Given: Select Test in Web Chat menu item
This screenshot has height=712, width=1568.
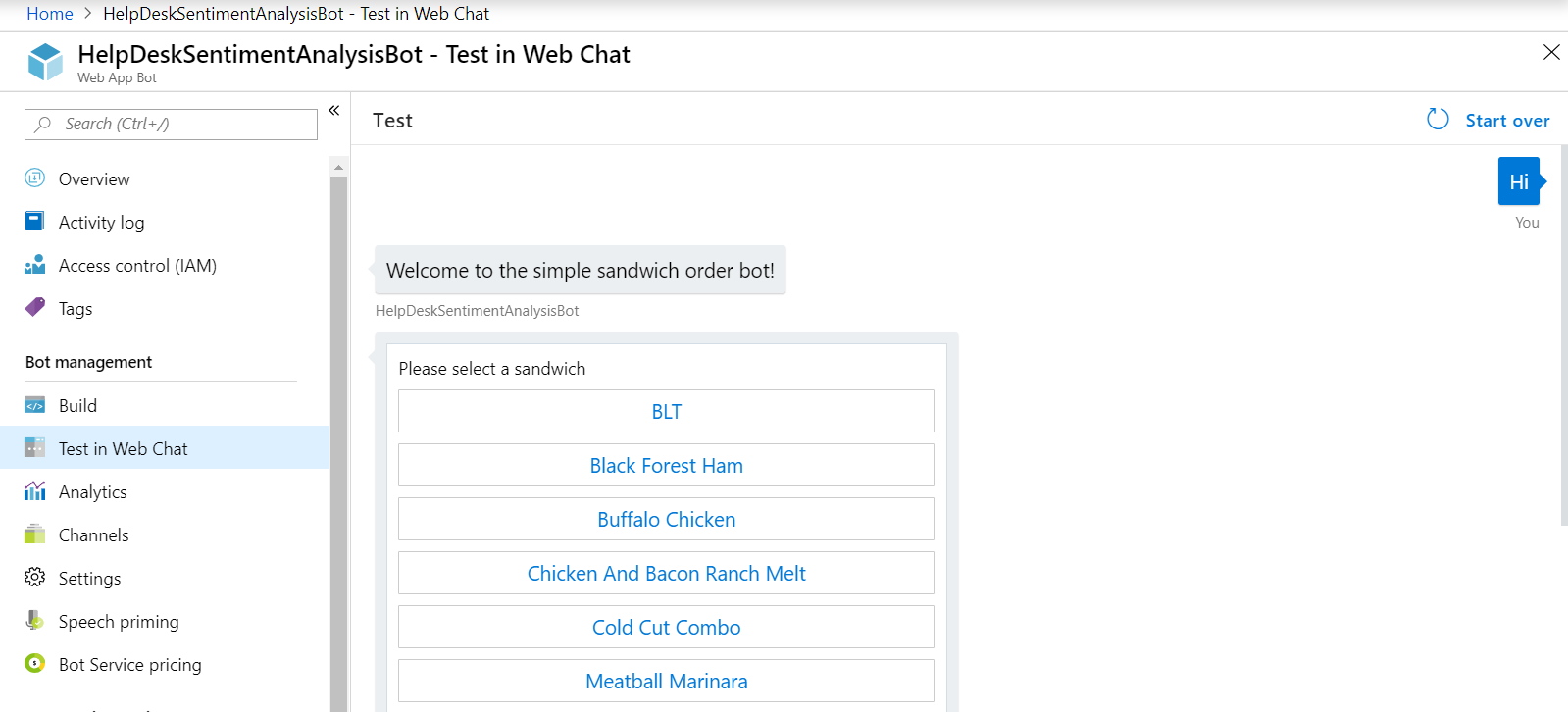Looking at the screenshot, I should click(x=123, y=448).
